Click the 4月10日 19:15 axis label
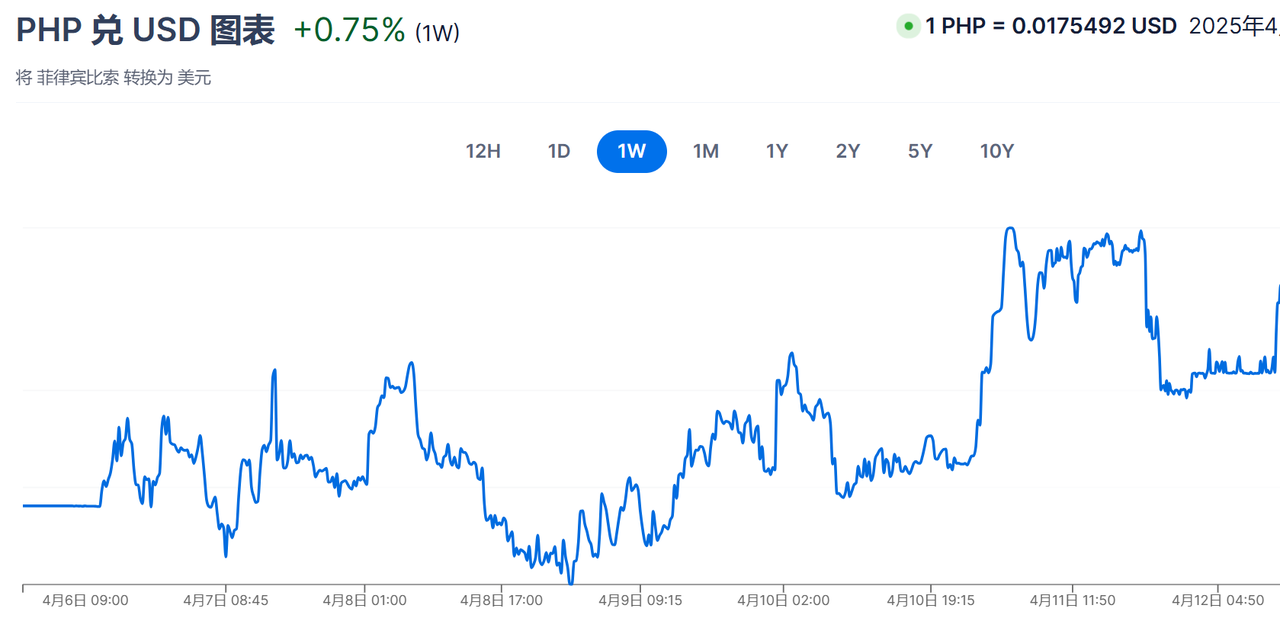This screenshot has height=618, width=1280. pos(930,600)
